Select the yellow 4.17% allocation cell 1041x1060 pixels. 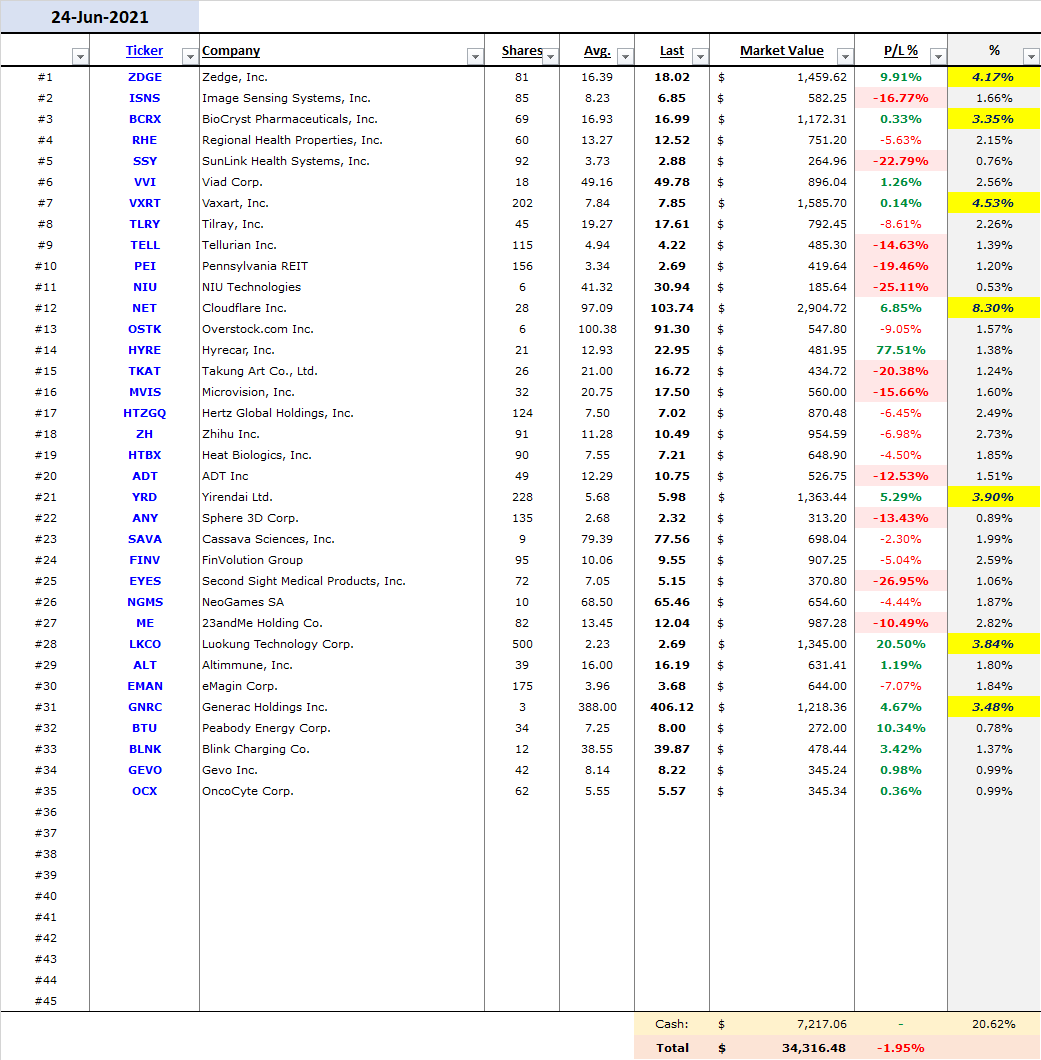(993, 77)
